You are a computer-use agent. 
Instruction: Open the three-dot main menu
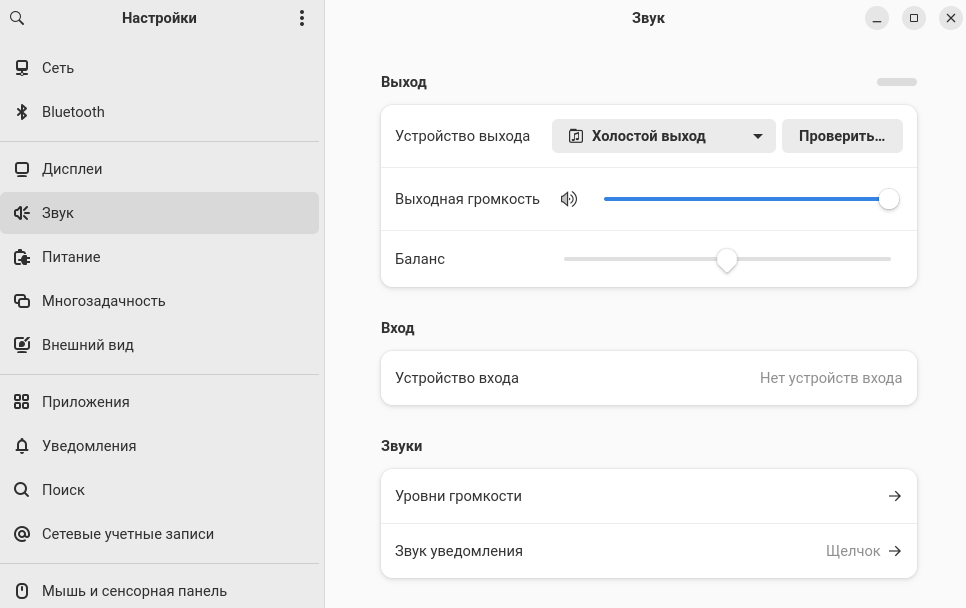[x=302, y=18]
